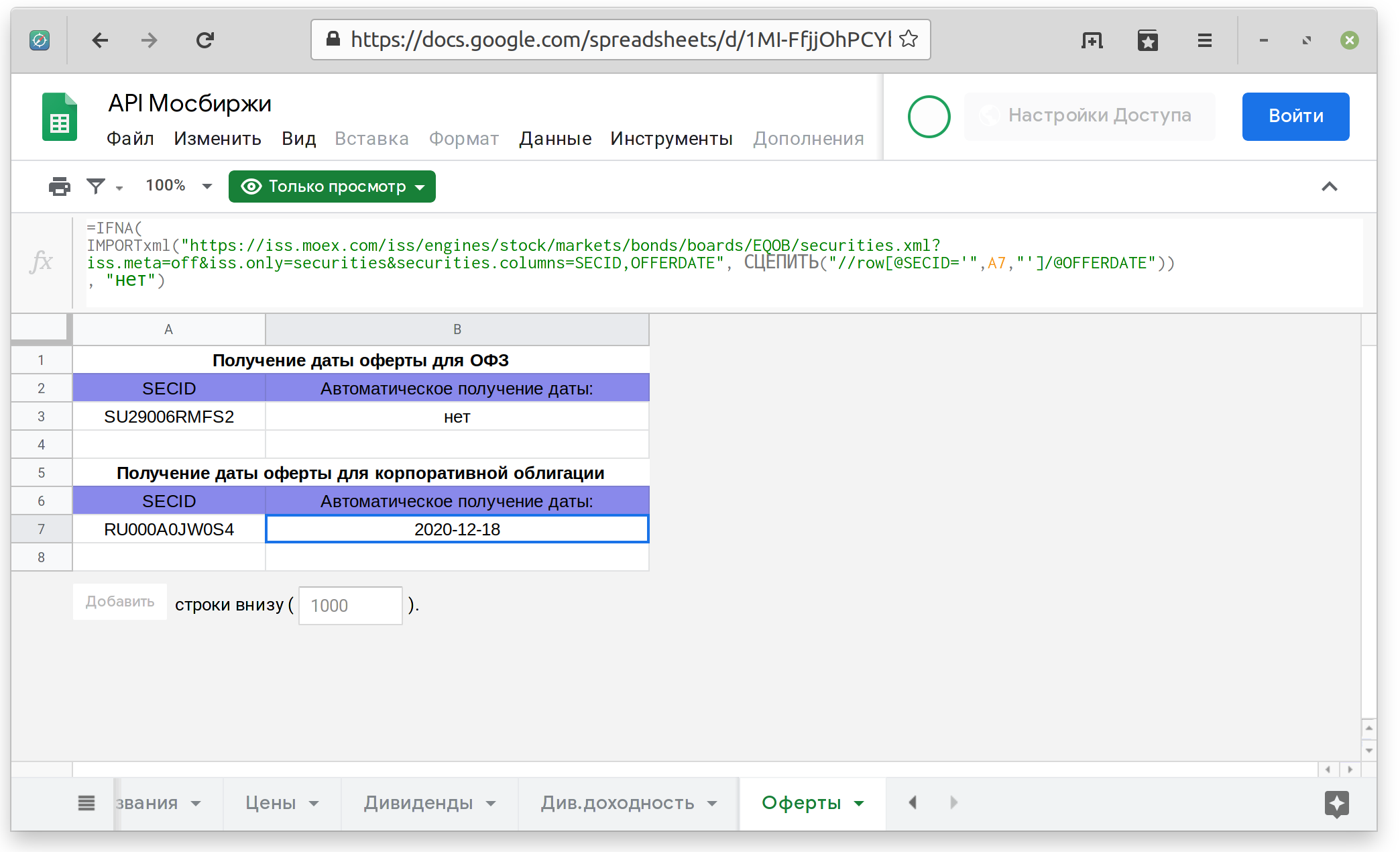1400x852 pixels.
Task: Select cell SU29006RMFS2
Action: (169, 417)
